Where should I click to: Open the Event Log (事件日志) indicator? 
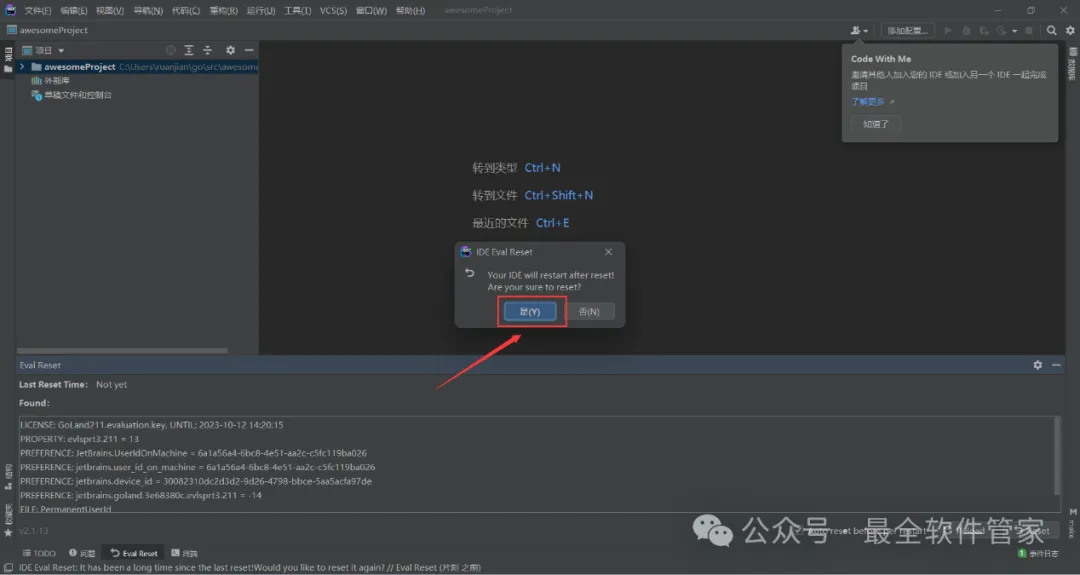coord(1038,554)
